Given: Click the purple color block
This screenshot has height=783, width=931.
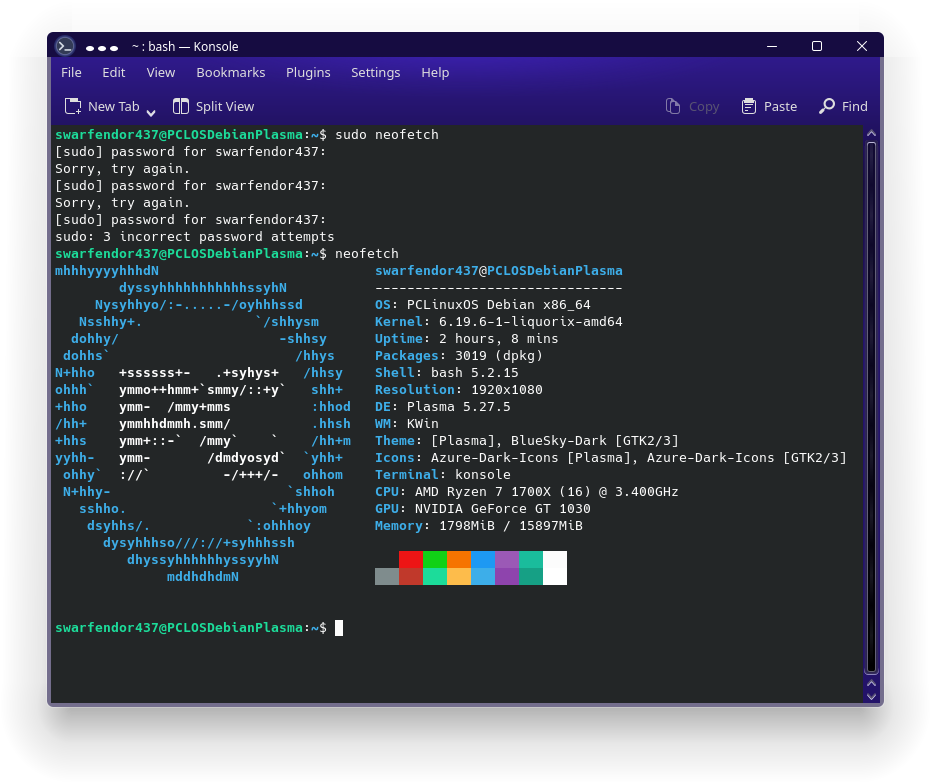Looking at the screenshot, I should (x=506, y=559).
